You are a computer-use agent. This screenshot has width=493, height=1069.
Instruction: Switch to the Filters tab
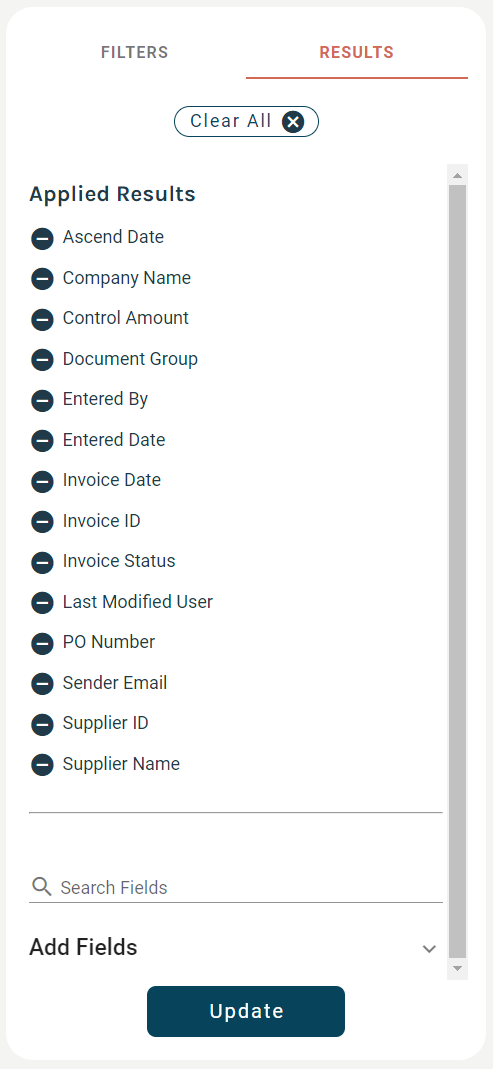[x=134, y=52]
